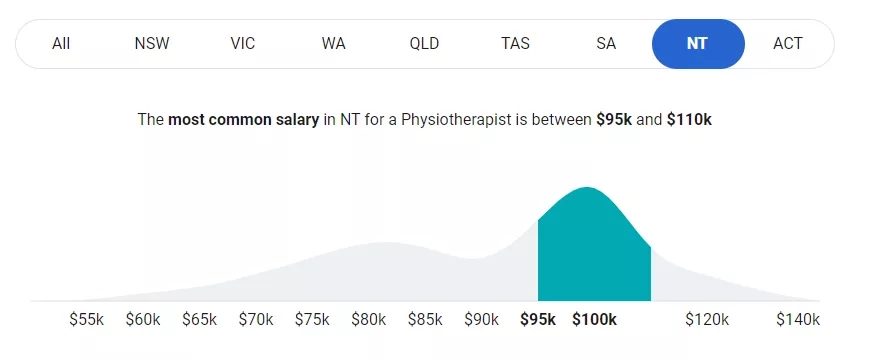
Task: Switch to the VIC tab
Action: (243, 44)
